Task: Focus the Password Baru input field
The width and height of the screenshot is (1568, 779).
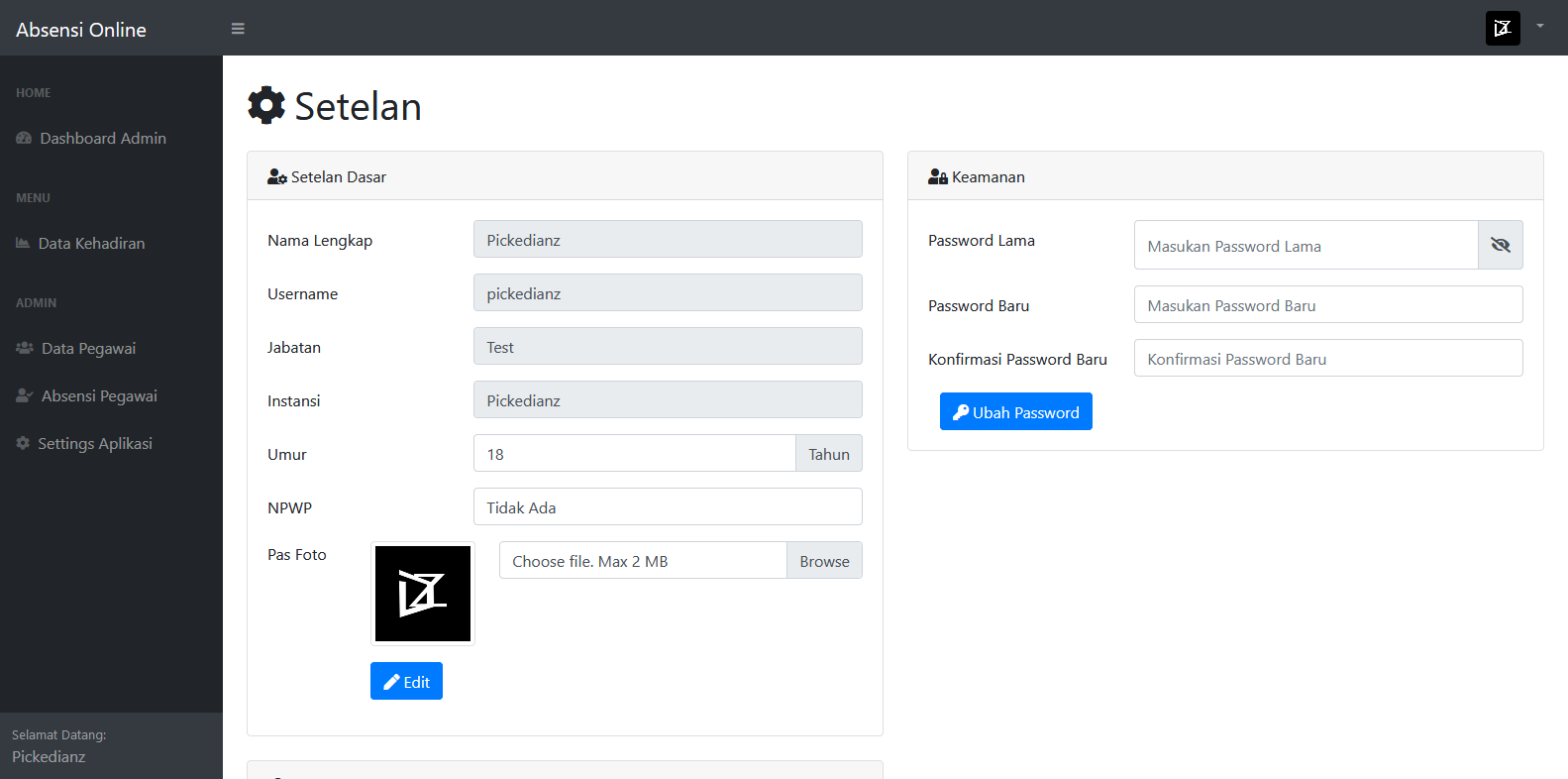Action: click(1327, 305)
